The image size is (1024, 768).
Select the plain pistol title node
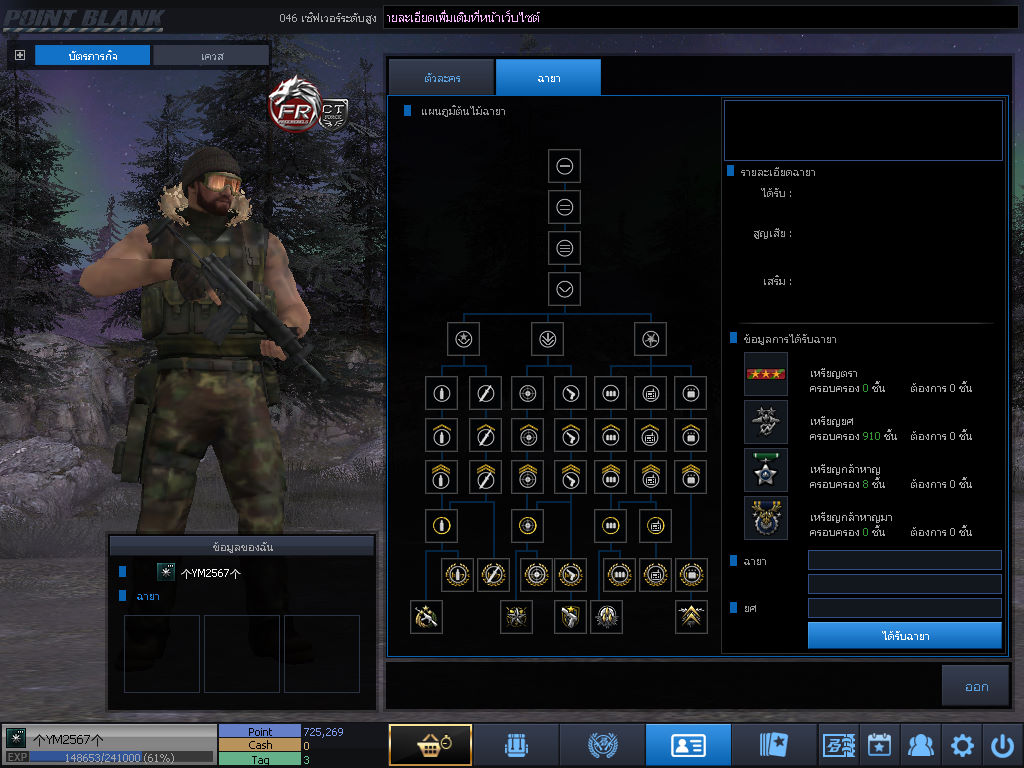tap(570, 393)
